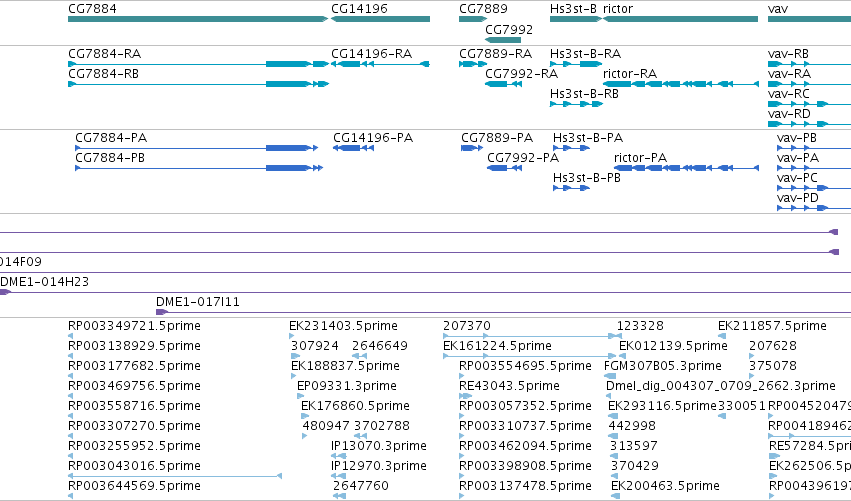Click the RP003137478.5prime EST label
Image resolution: width=851 pixels, height=501 pixels.
(526, 486)
